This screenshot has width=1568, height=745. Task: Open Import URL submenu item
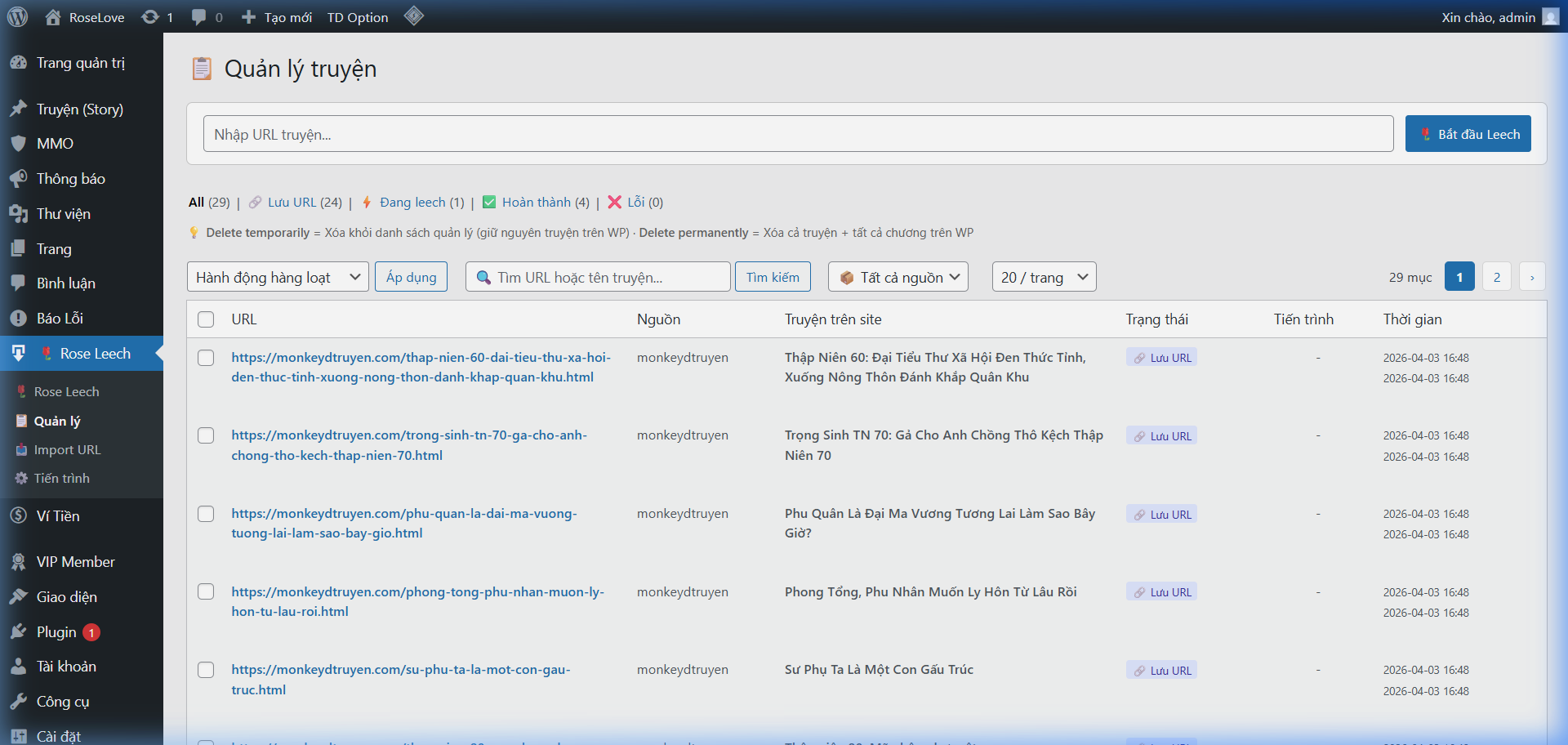point(67,449)
